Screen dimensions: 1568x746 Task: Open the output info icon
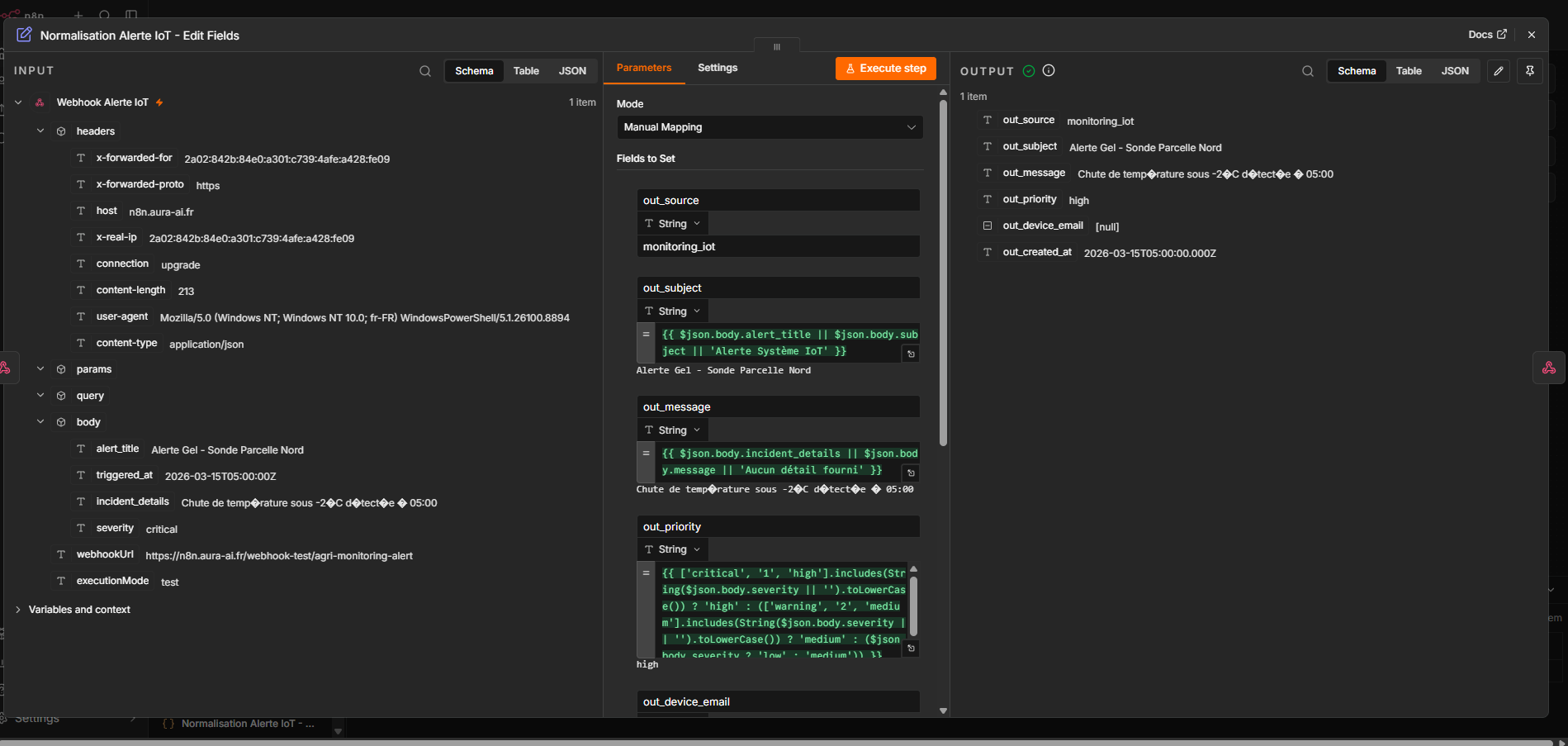click(1049, 71)
